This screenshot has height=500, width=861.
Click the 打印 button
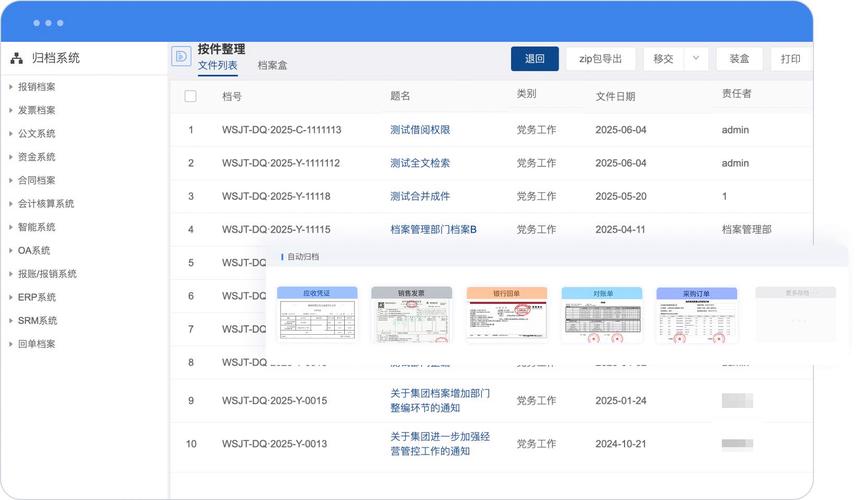(790, 59)
